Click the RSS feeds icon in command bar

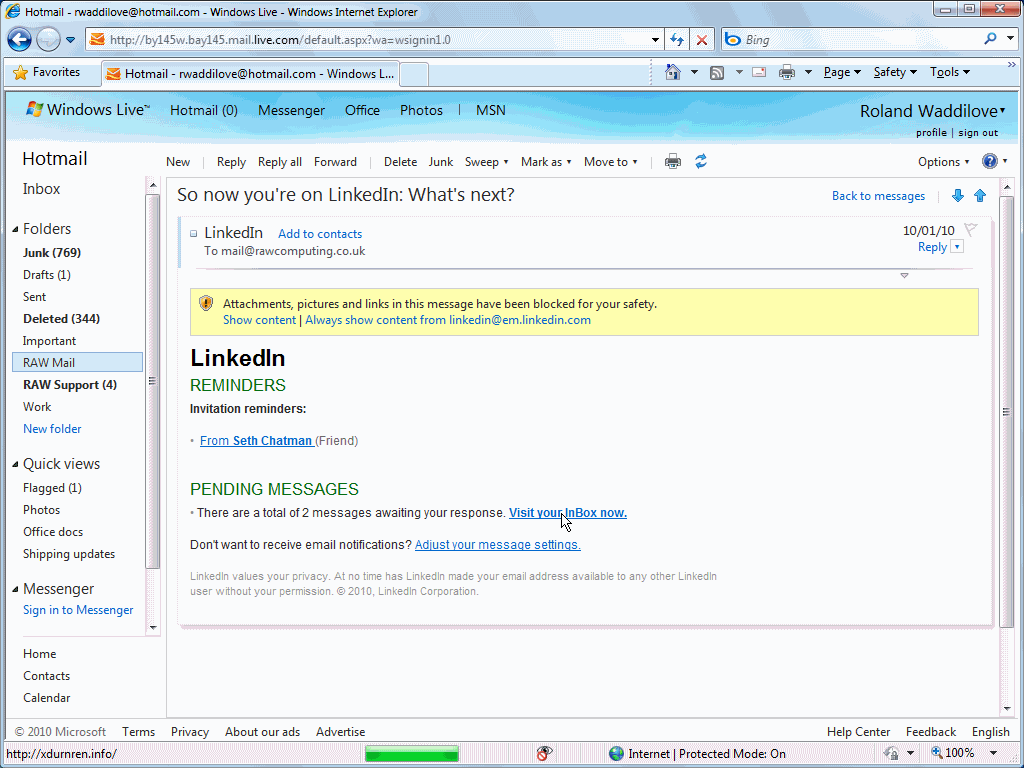tap(717, 72)
